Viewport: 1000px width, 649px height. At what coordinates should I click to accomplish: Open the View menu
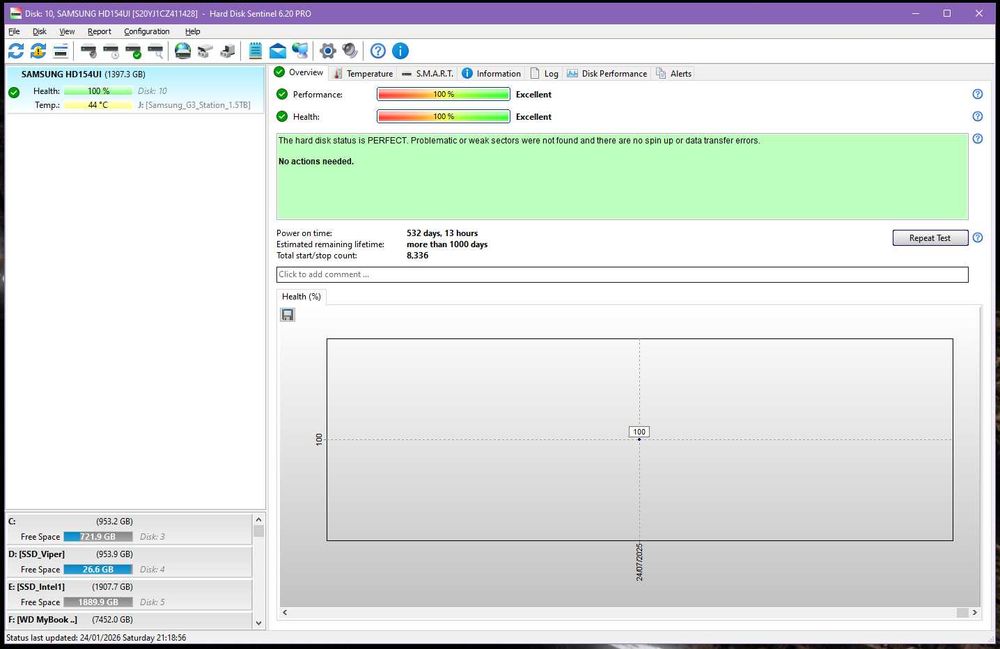click(67, 31)
